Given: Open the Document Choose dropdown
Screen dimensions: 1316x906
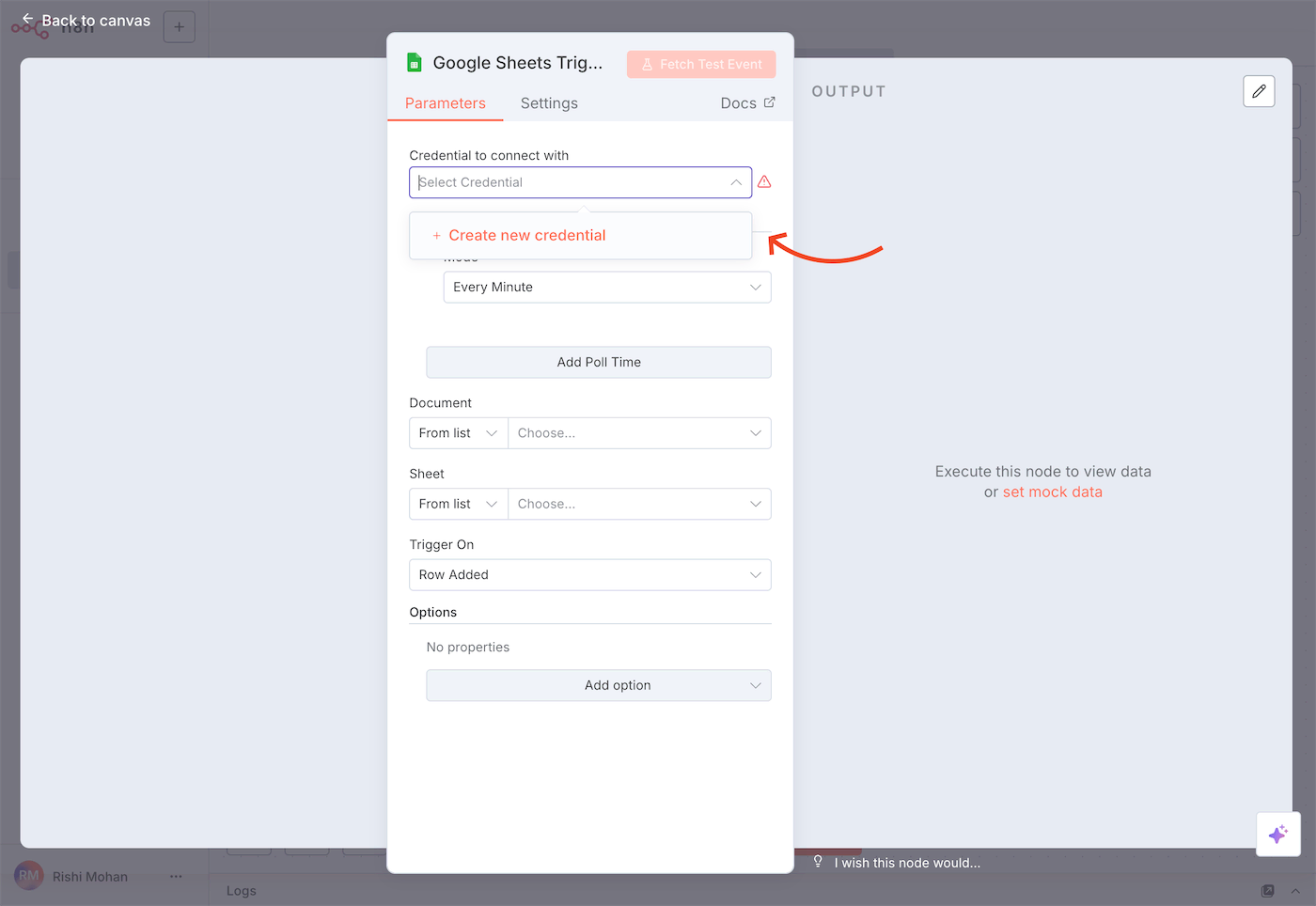Looking at the screenshot, I should click(639, 433).
